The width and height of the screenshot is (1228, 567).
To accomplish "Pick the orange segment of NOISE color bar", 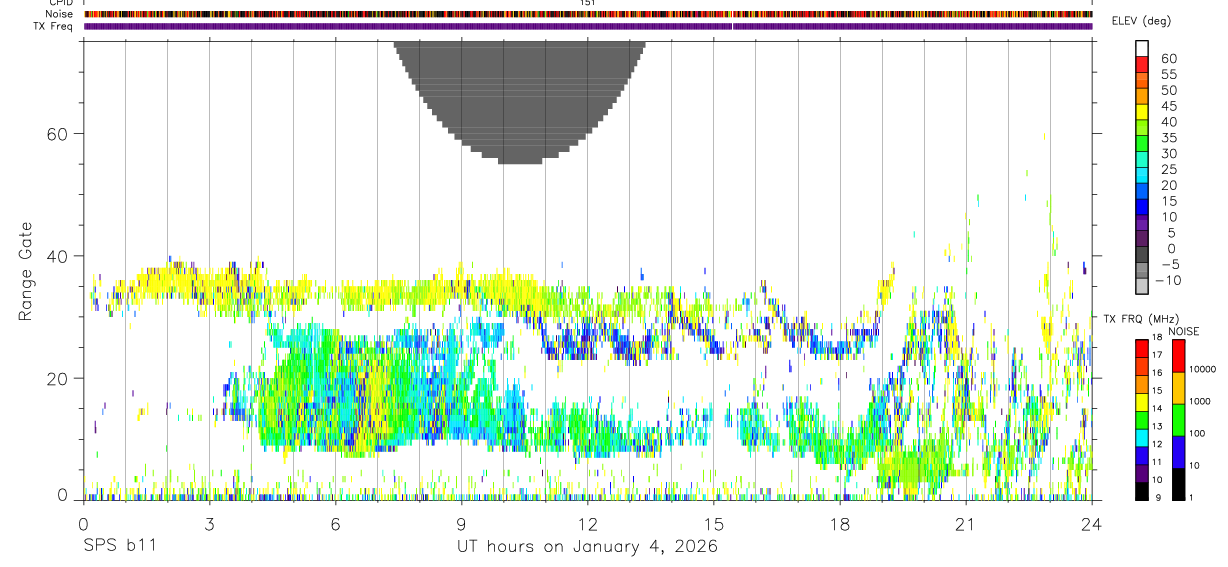I will 1177,387.
